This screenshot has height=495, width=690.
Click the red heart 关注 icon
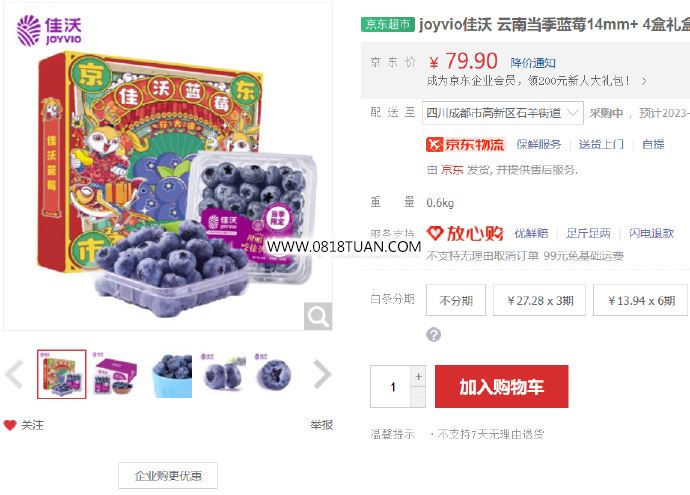pyautogui.click(x=10, y=425)
